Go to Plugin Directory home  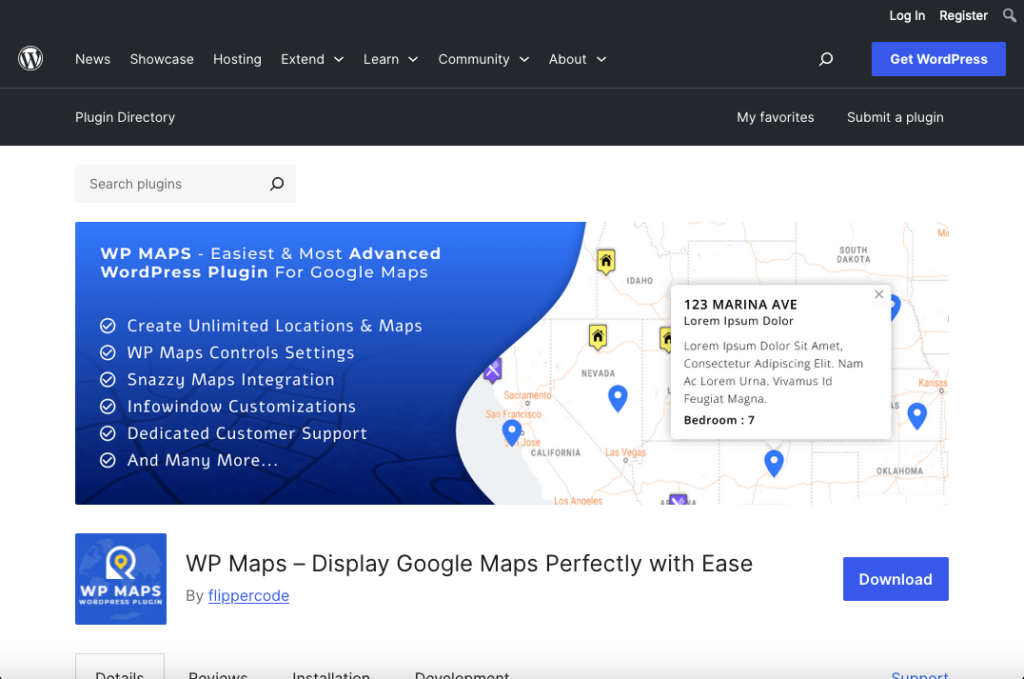[125, 118]
